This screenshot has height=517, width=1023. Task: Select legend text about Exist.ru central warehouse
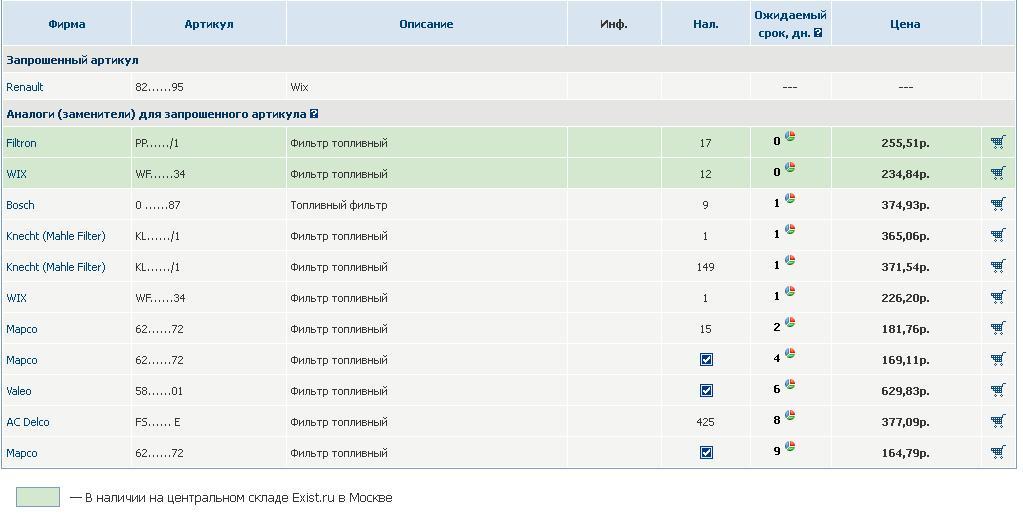tap(232, 497)
